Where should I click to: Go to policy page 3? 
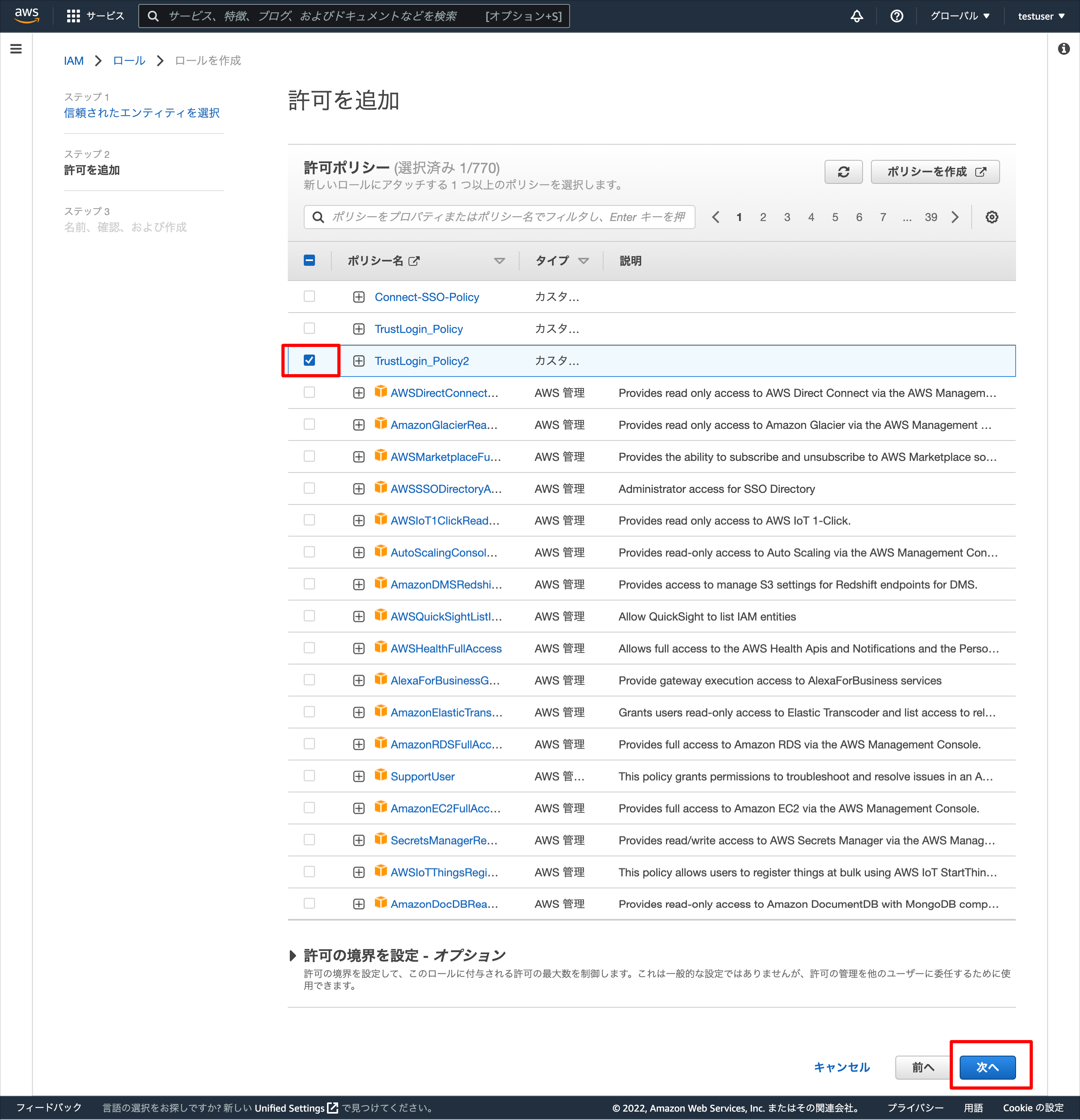(x=787, y=217)
